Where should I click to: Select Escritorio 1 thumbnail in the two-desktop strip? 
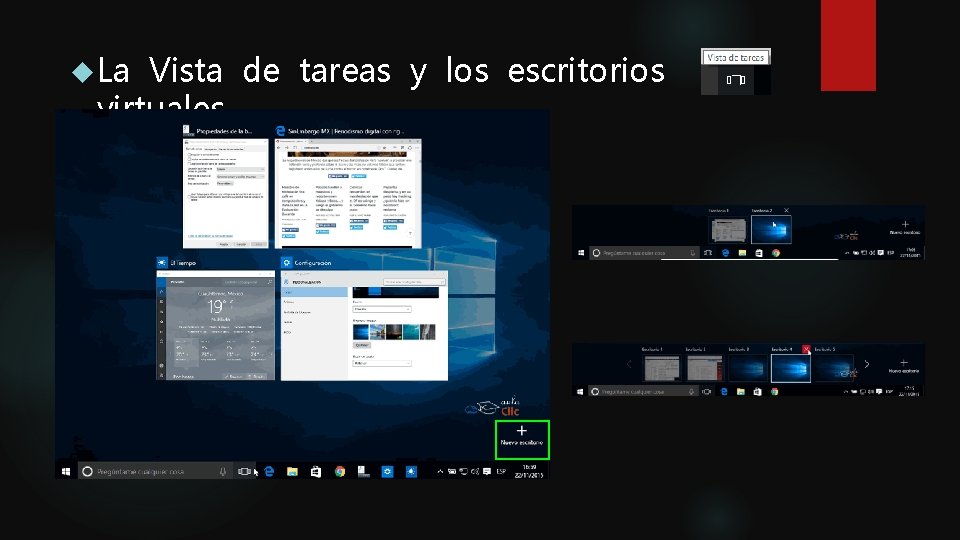[x=728, y=230]
